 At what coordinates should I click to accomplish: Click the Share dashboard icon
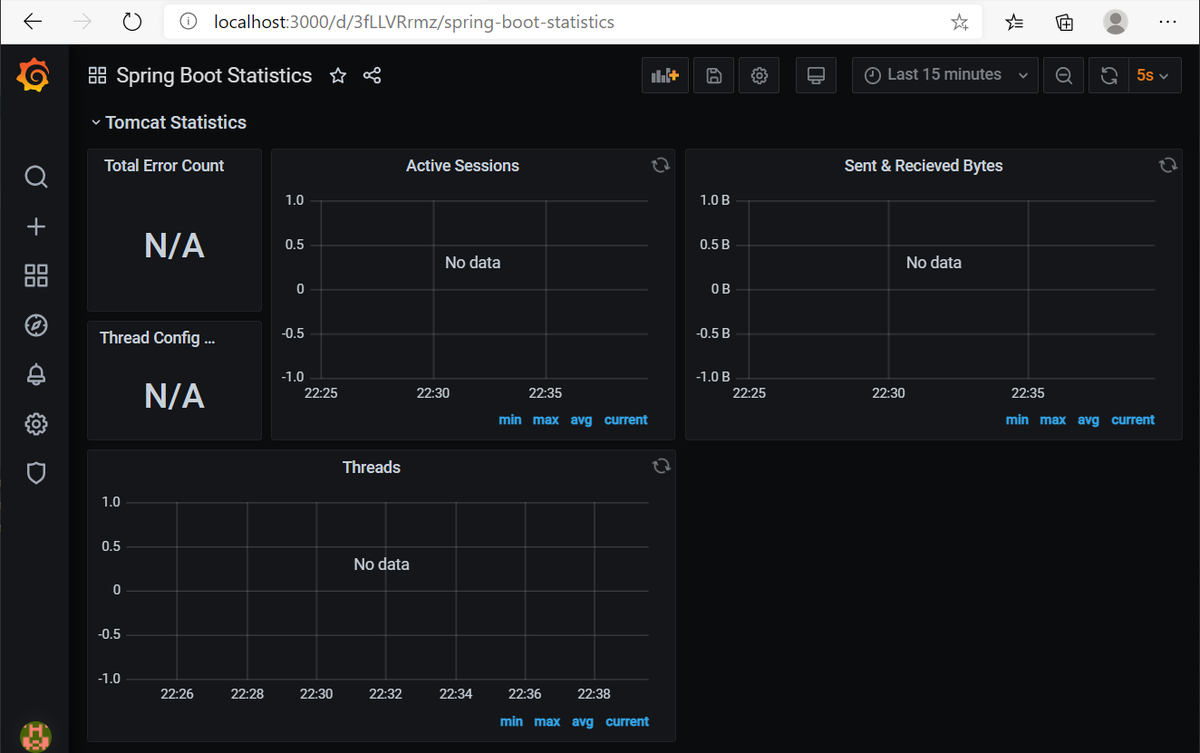[x=372, y=75]
